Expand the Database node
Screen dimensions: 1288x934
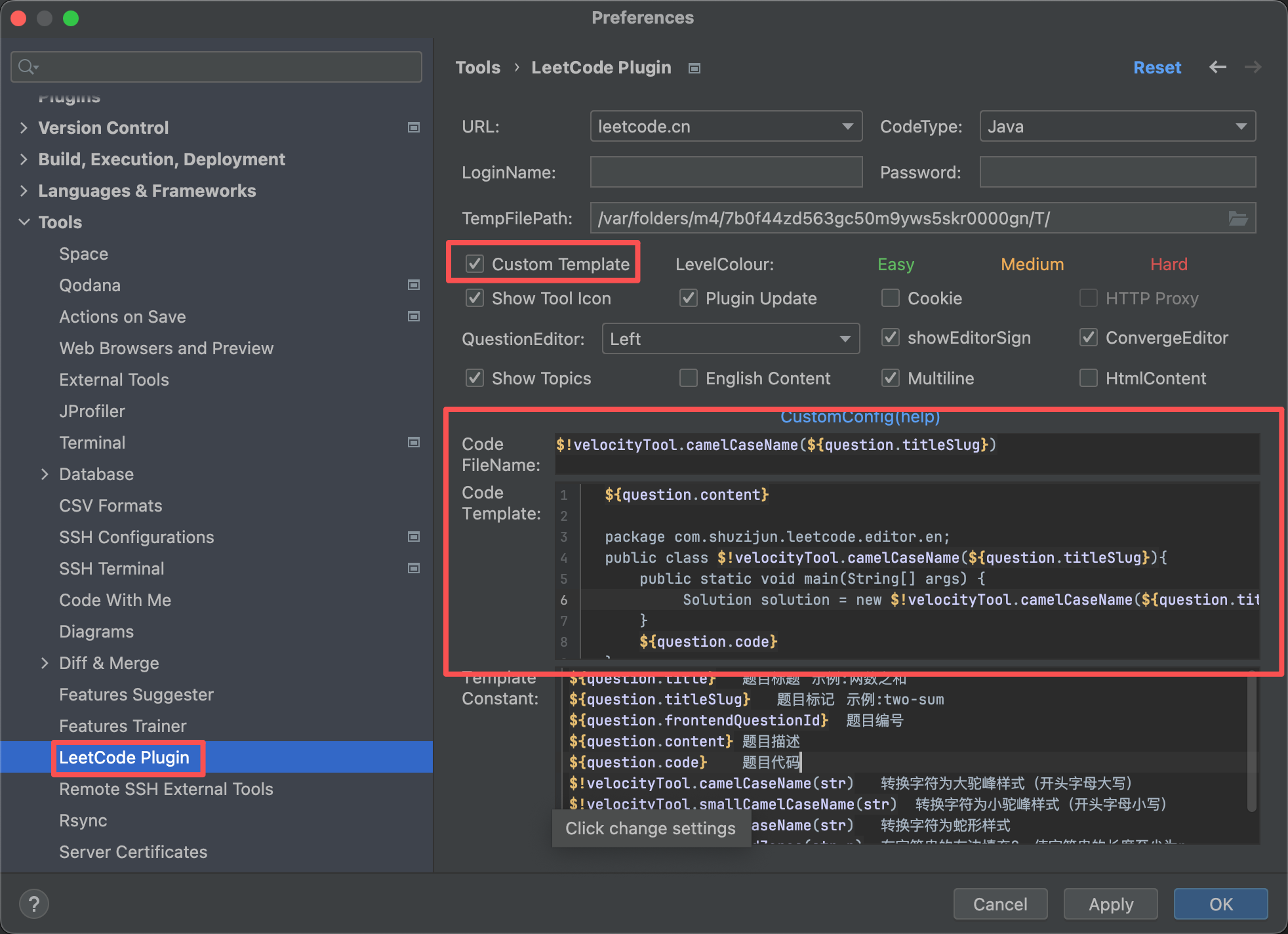click(45, 474)
